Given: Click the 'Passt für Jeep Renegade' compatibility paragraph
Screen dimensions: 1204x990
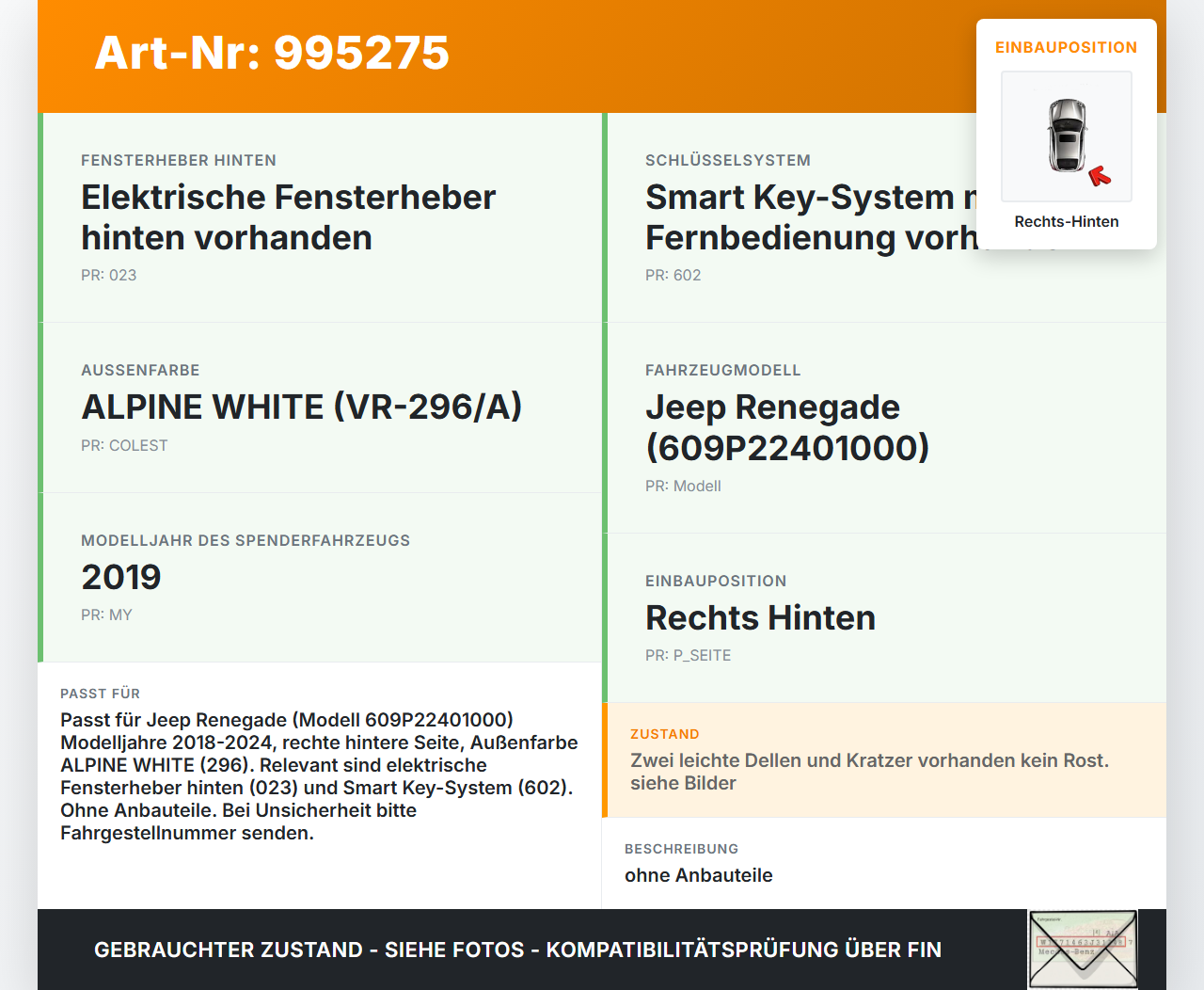Looking at the screenshot, I should tap(319, 776).
